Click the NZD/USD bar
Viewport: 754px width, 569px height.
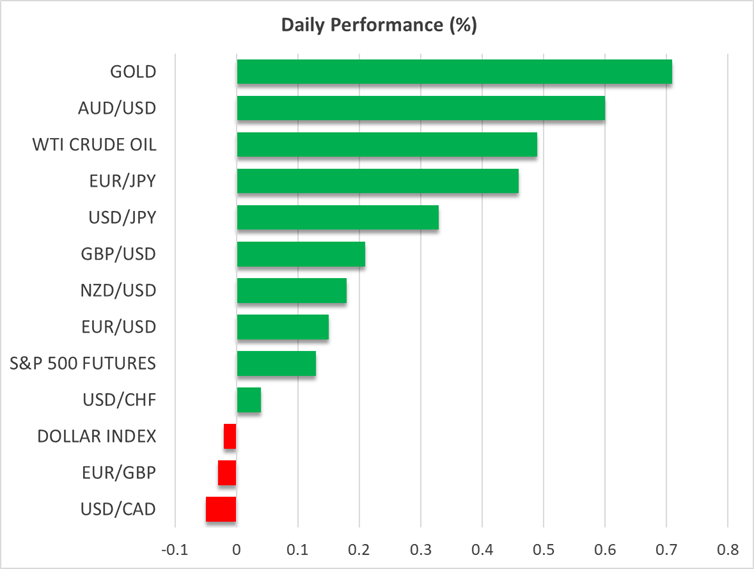coord(291,291)
